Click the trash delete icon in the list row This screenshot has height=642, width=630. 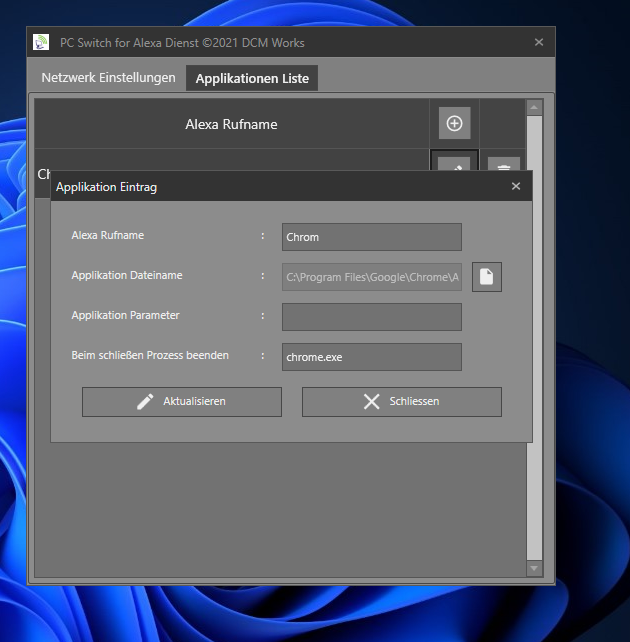[504, 162]
